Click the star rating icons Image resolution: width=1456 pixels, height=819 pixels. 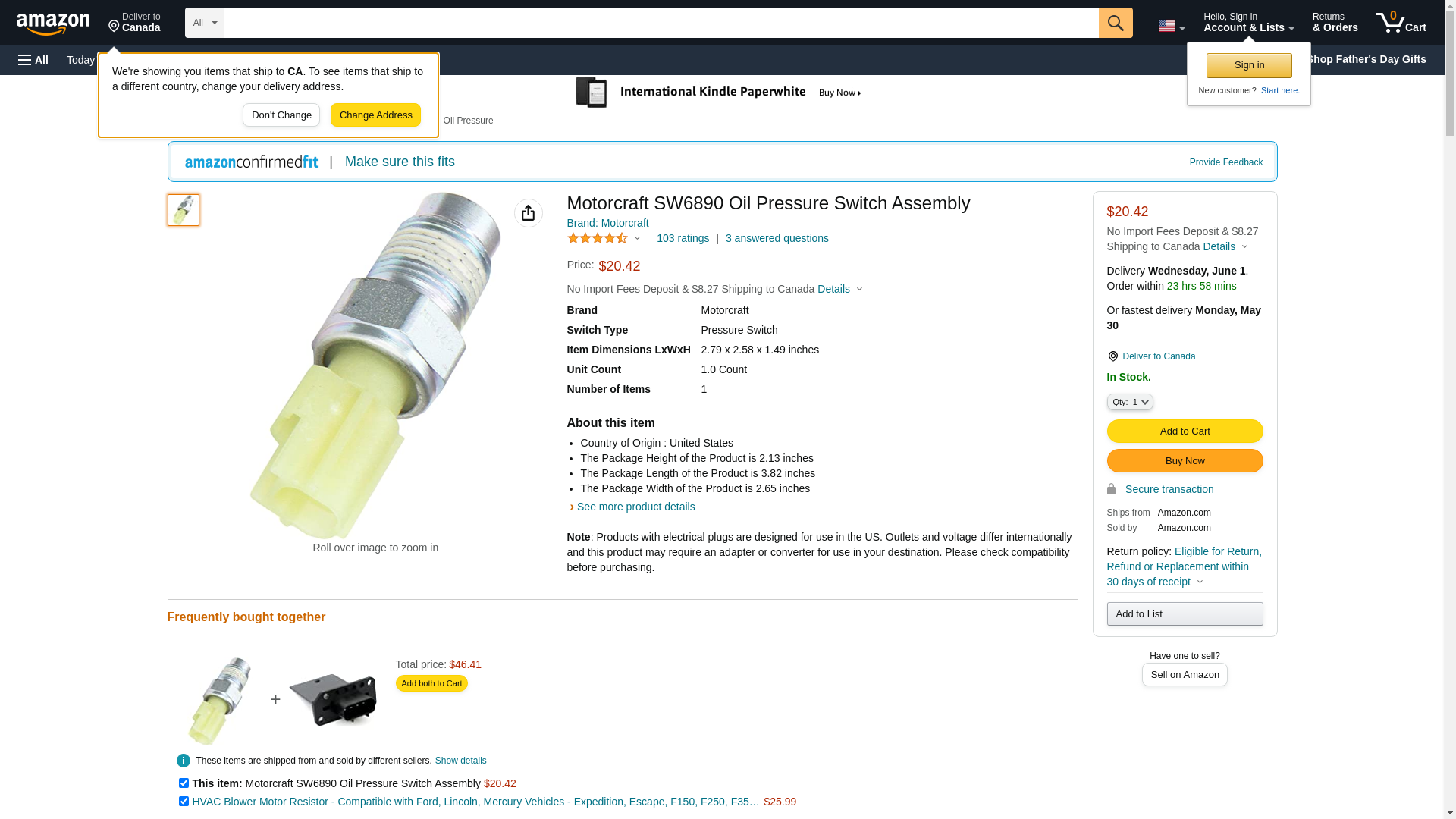click(x=598, y=238)
